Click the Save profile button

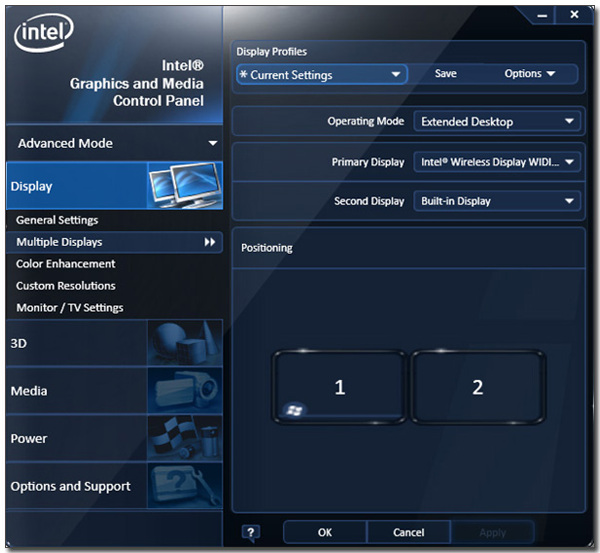tap(446, 73)
